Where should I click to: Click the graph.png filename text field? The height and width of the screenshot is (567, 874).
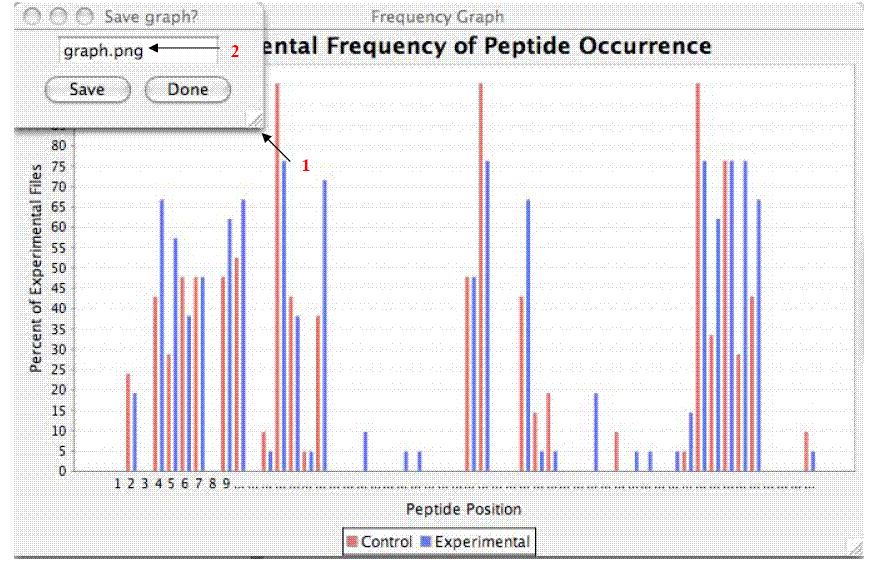point(137,50)
